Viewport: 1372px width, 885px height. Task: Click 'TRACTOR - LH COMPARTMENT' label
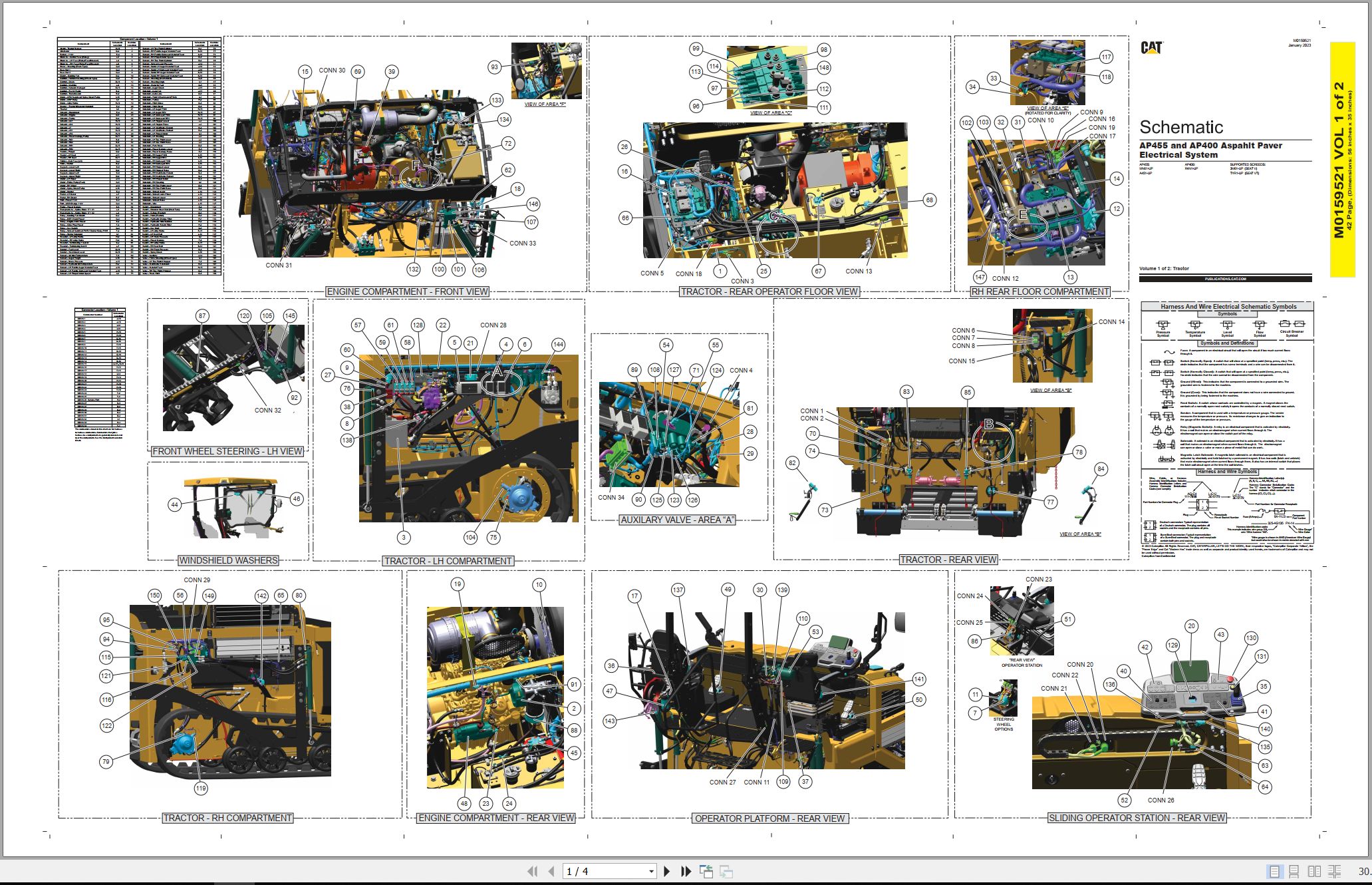(448, 561)
